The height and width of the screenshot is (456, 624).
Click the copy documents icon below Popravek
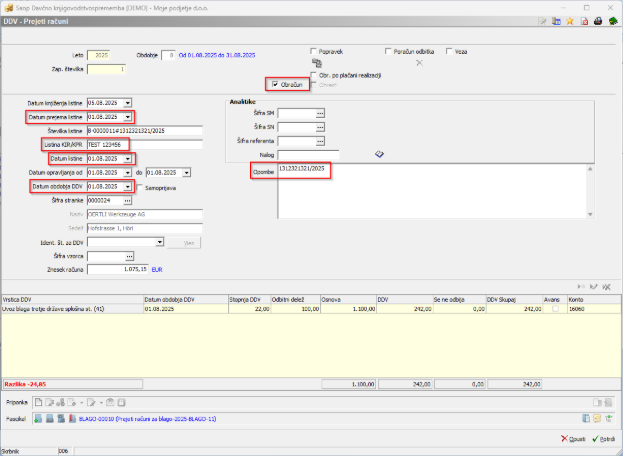(317, 63)
